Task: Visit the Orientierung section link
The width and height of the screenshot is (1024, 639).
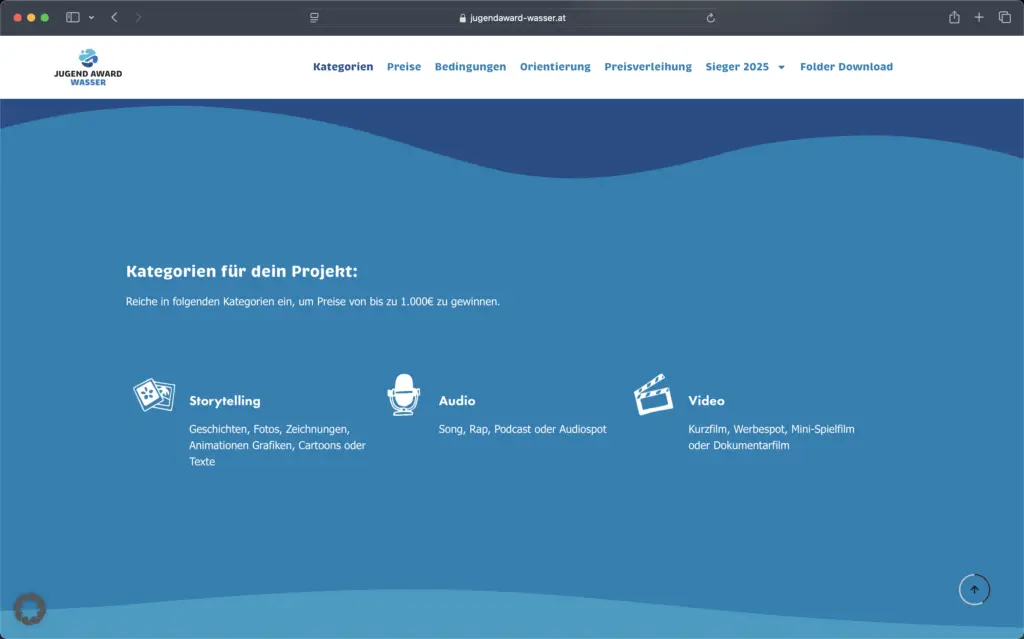Action: tap(557, 66)
